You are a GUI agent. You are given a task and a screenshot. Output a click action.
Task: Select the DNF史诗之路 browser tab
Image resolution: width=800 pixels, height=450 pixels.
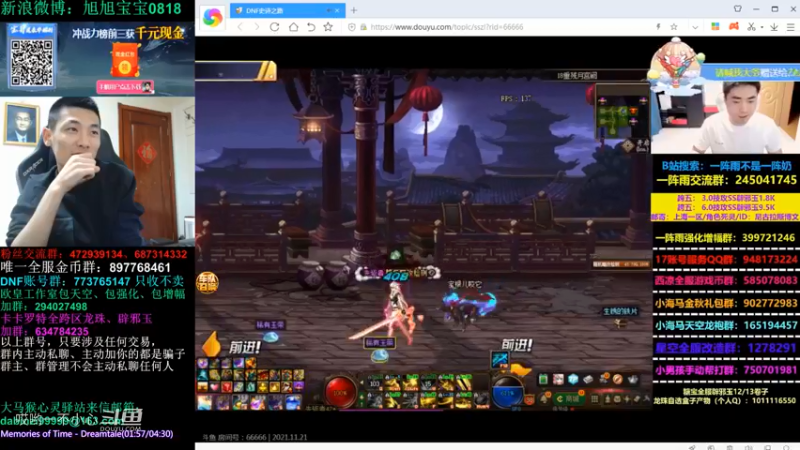point(287,10)
